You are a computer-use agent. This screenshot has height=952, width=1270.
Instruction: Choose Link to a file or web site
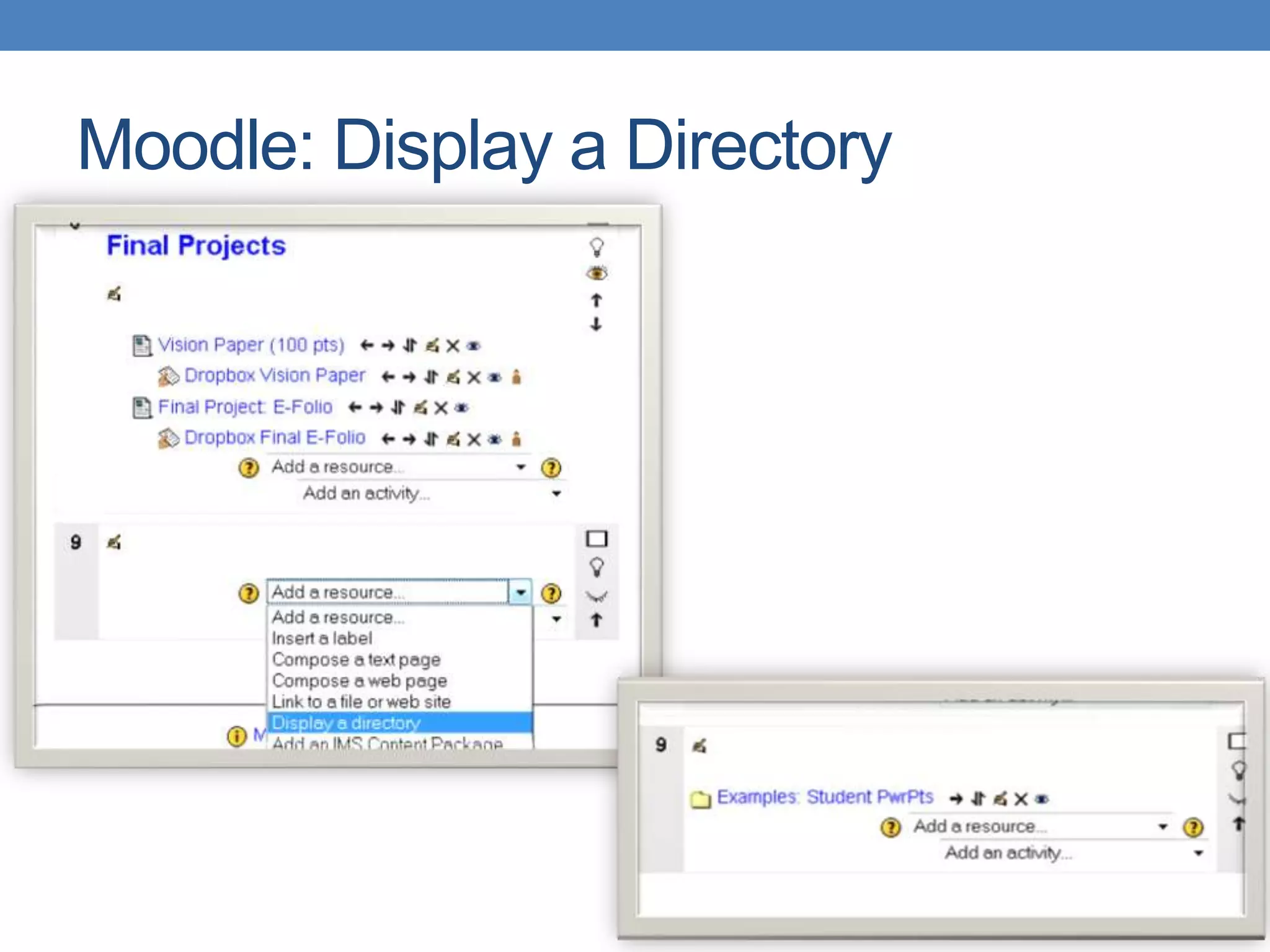tap(399, 702)
